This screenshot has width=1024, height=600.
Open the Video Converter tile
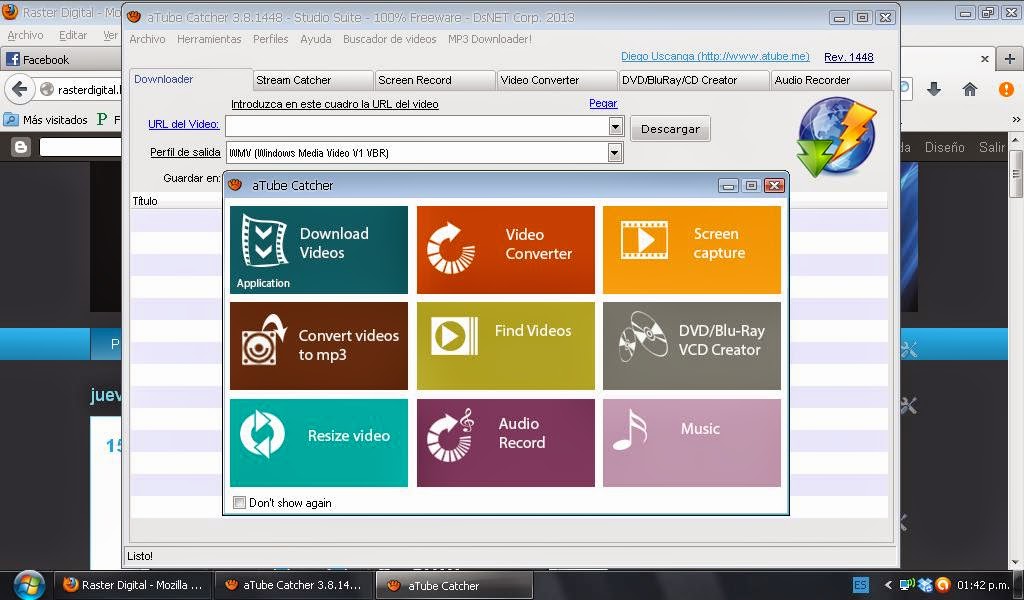[x=505, y=249]
